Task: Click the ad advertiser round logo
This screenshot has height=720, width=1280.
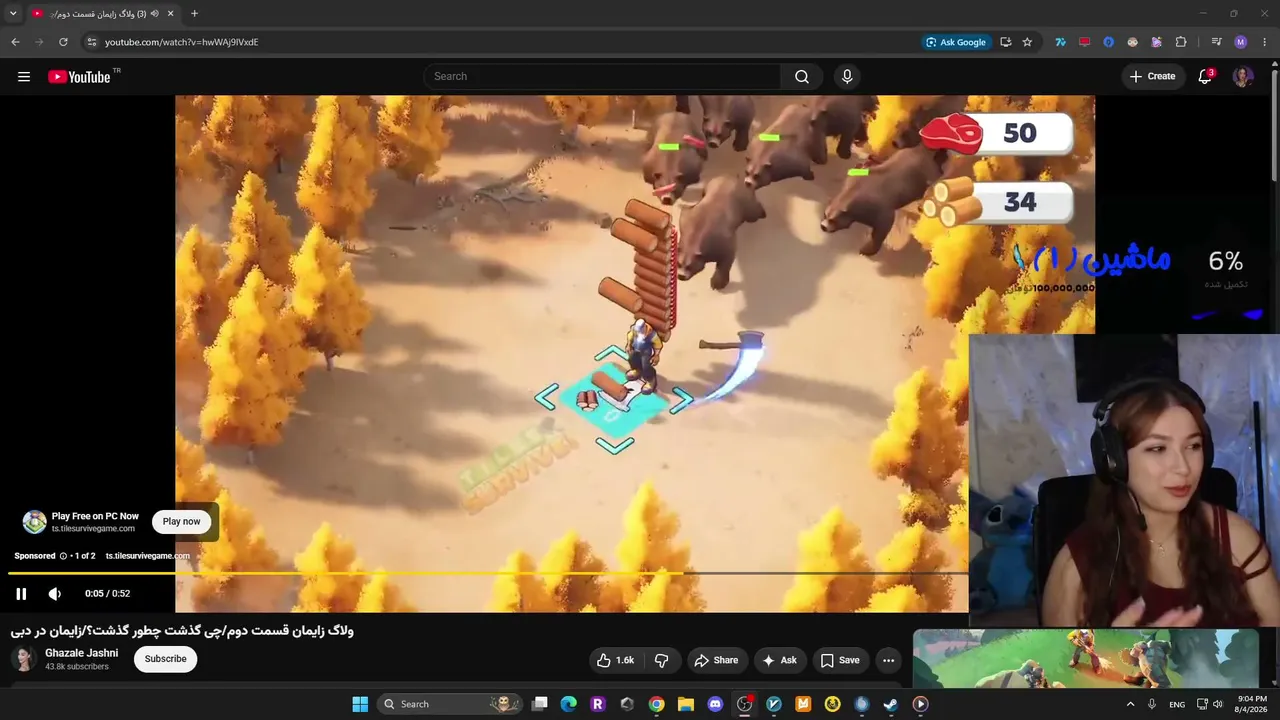Action: [35, 522]
